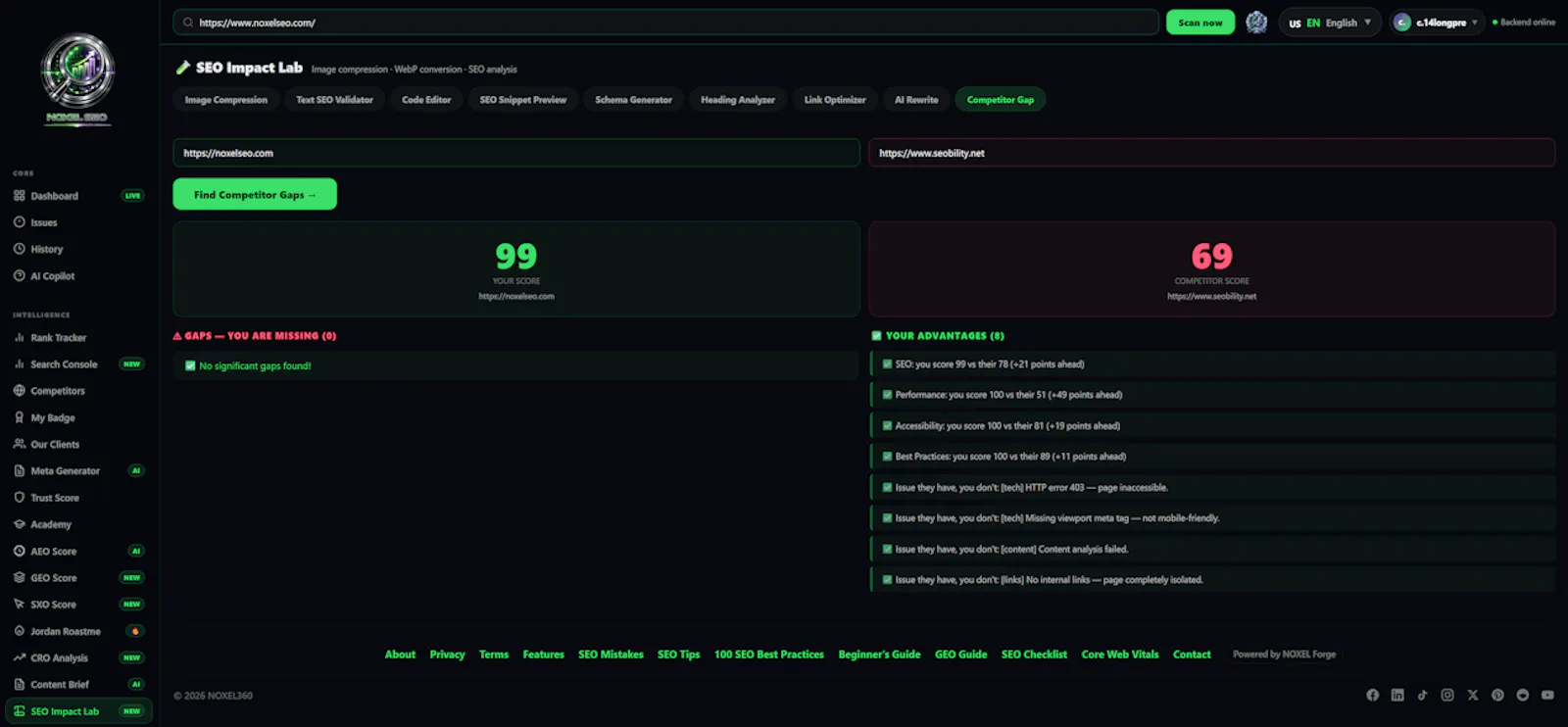
Task: Click the Jordan Roastme icon
Action: pyautogui.click(x=19, y=631)
